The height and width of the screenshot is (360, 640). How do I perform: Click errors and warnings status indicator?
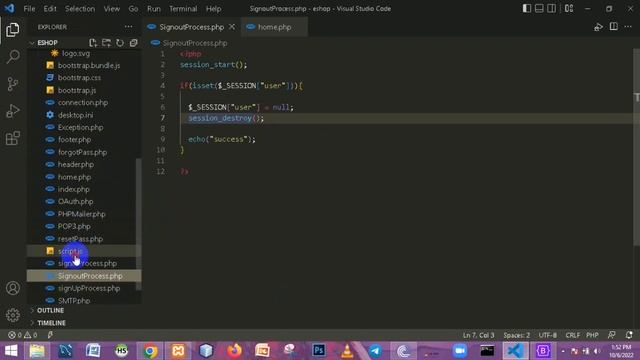coord(23,335)
